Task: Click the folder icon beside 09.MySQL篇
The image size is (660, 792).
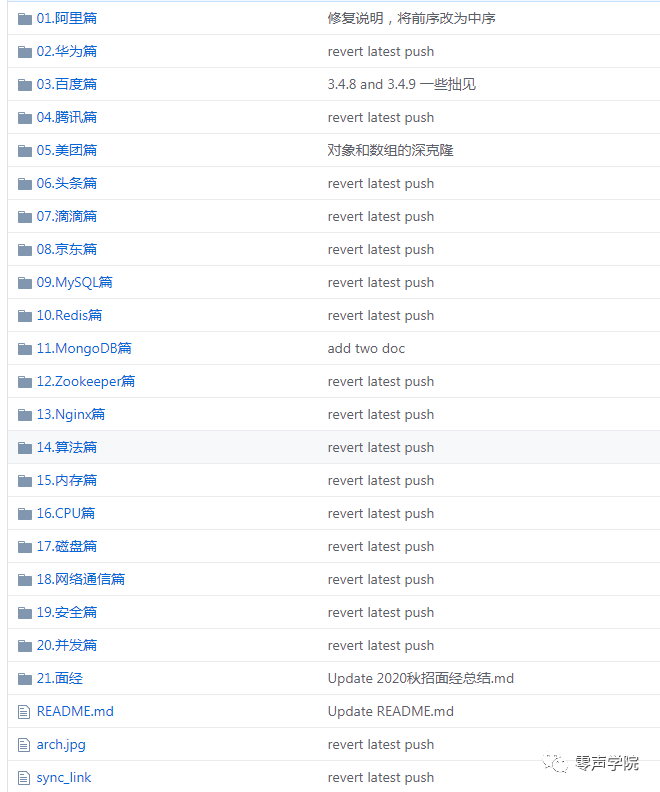Action: (25, 283)
